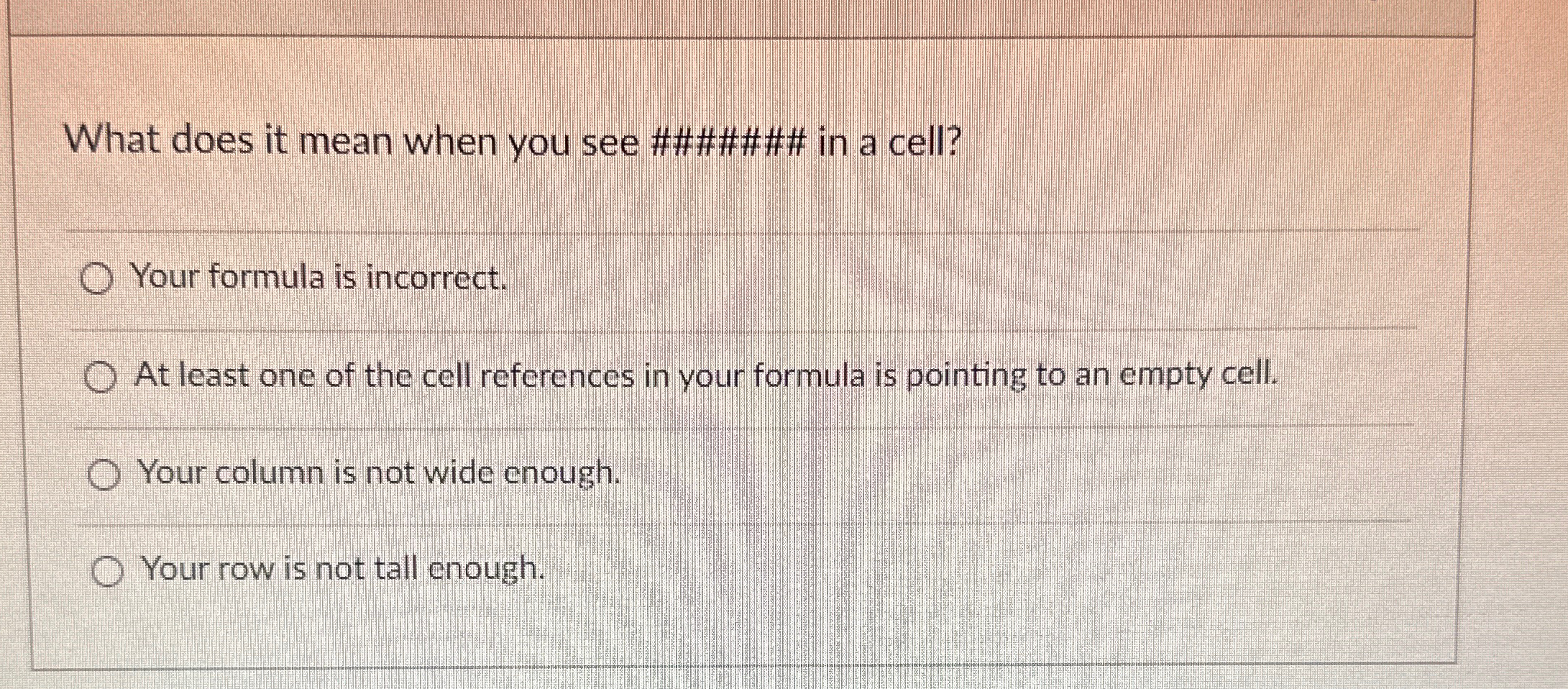Select radio button for 'At least one cell references' answer
1568x689 pixels.
pyautogui.click(x=103, y=376)
